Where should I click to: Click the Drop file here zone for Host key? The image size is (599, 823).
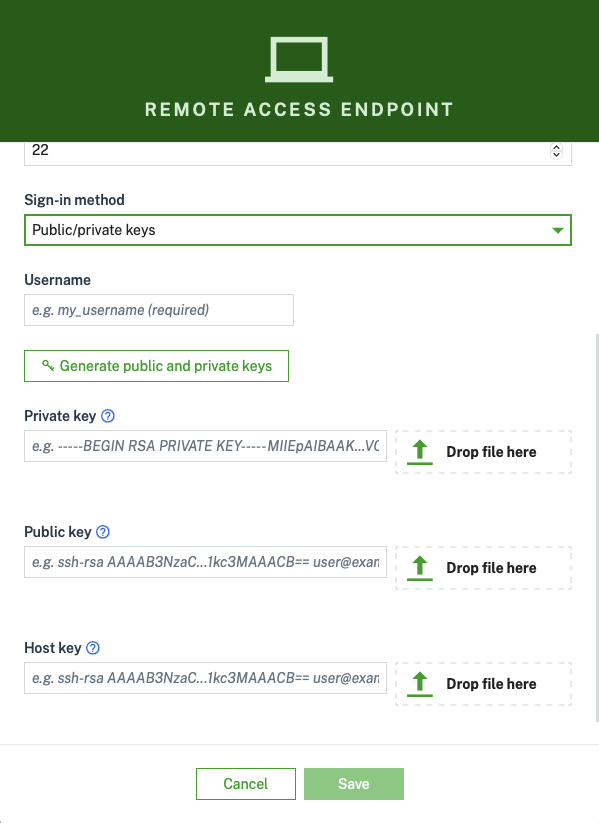pyautogui.click(x=483, y=683)
